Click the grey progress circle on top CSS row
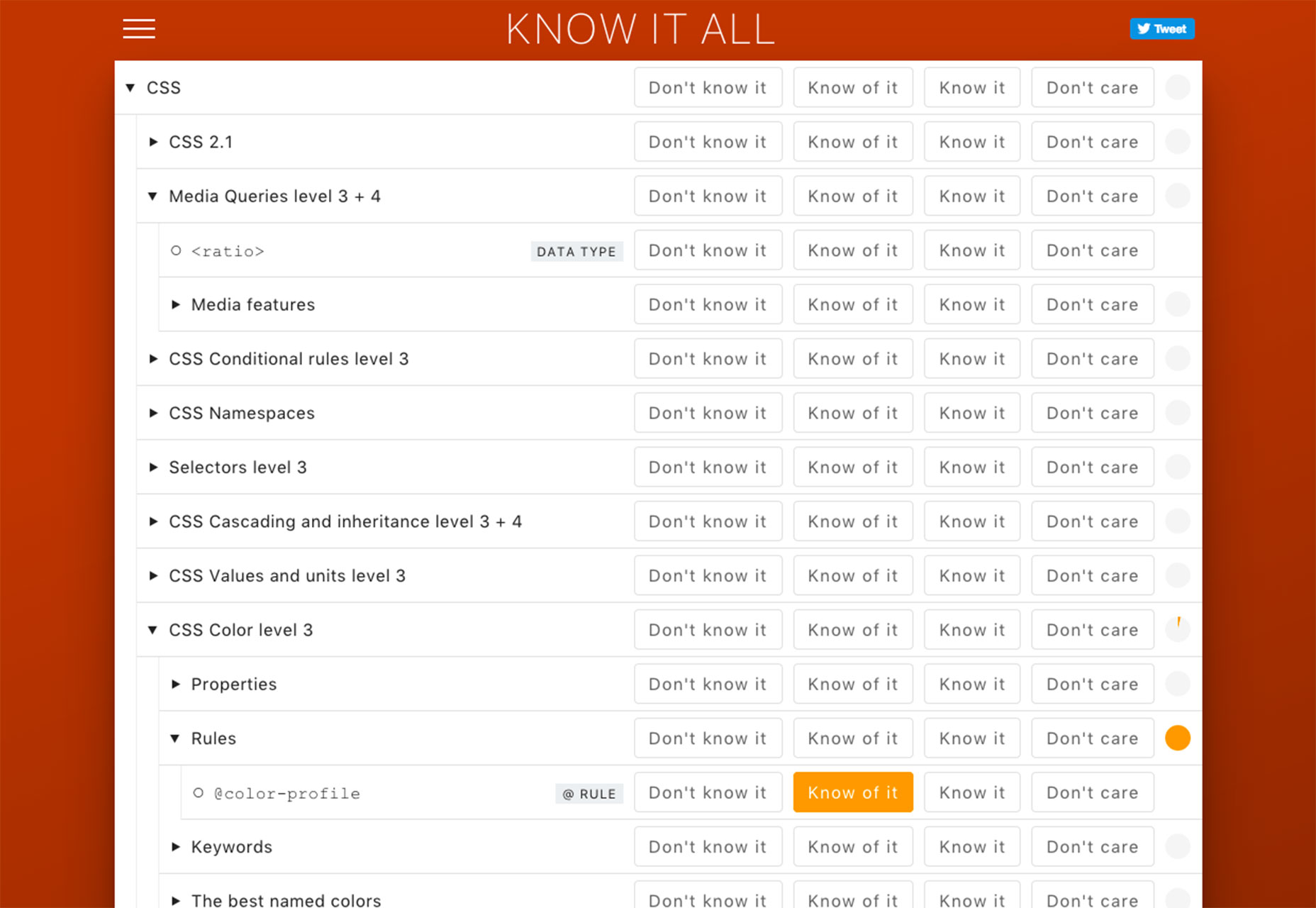Viewport: 1316px width, 908px height. (1177, 87)
